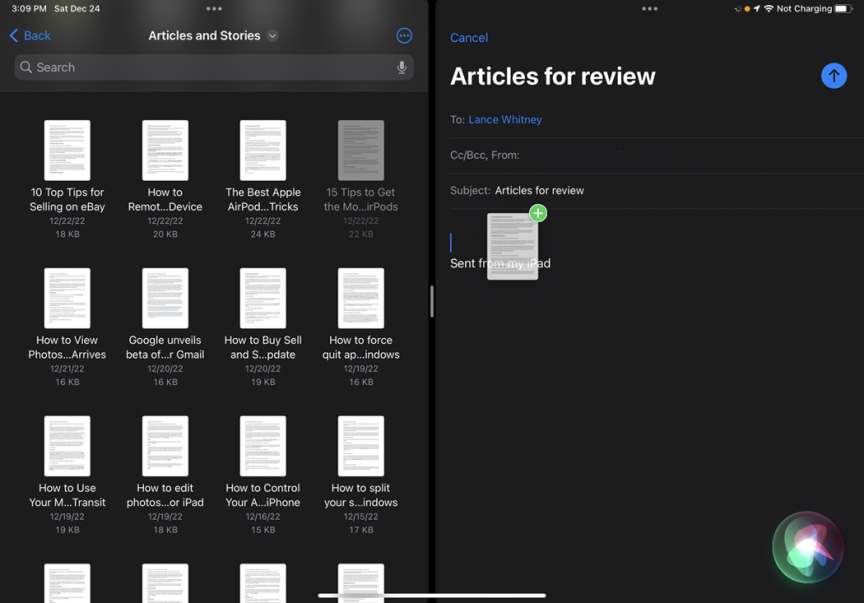This screenshot has width=864, height=603.
Task: Select the Lance Whitney recipient
Action: (505, 119)
